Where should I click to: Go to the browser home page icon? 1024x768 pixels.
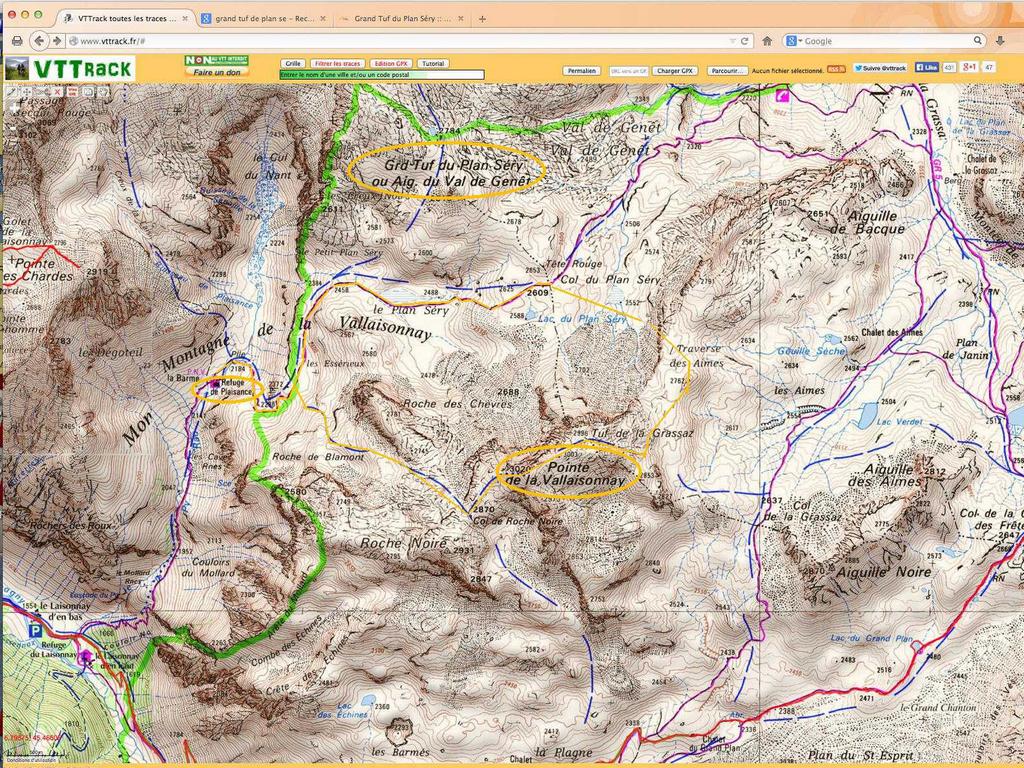[767, 41]
